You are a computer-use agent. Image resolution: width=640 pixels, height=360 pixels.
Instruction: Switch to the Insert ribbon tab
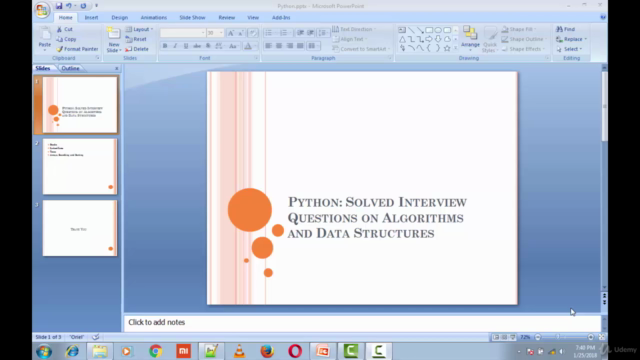[x=91, y=18]
